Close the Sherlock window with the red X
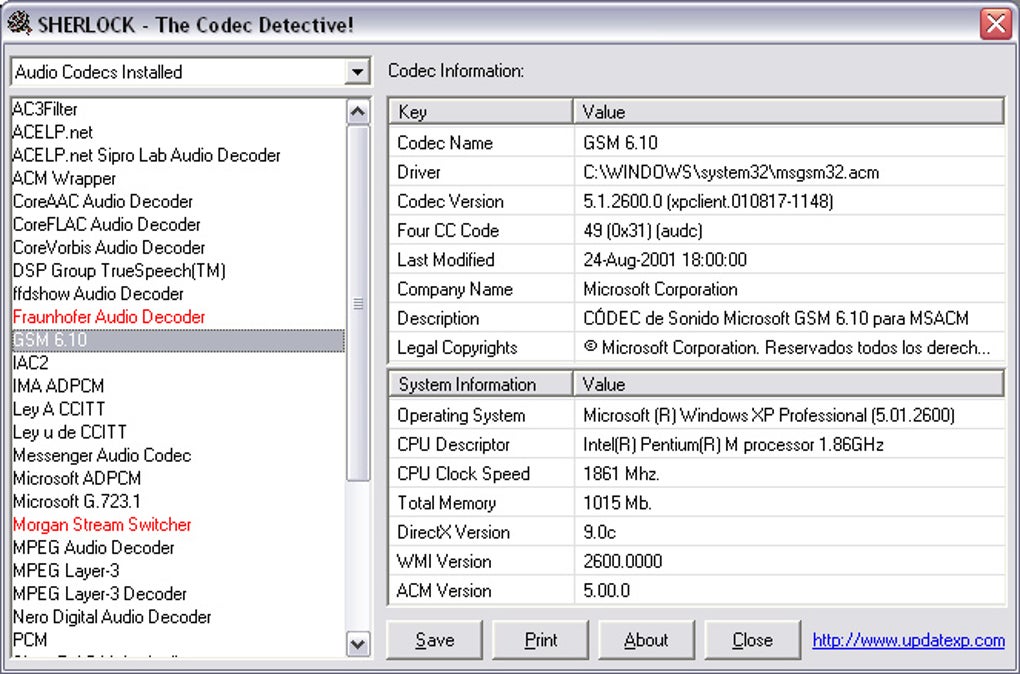This screenshot has width=1020, height=674. click(x=995, y=24)
